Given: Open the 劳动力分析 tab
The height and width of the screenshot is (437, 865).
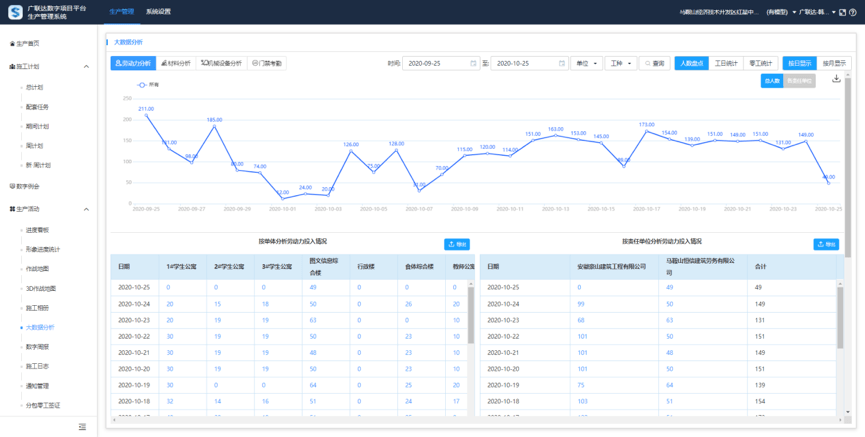Looking at the screenshot, I should pos(133,63).
